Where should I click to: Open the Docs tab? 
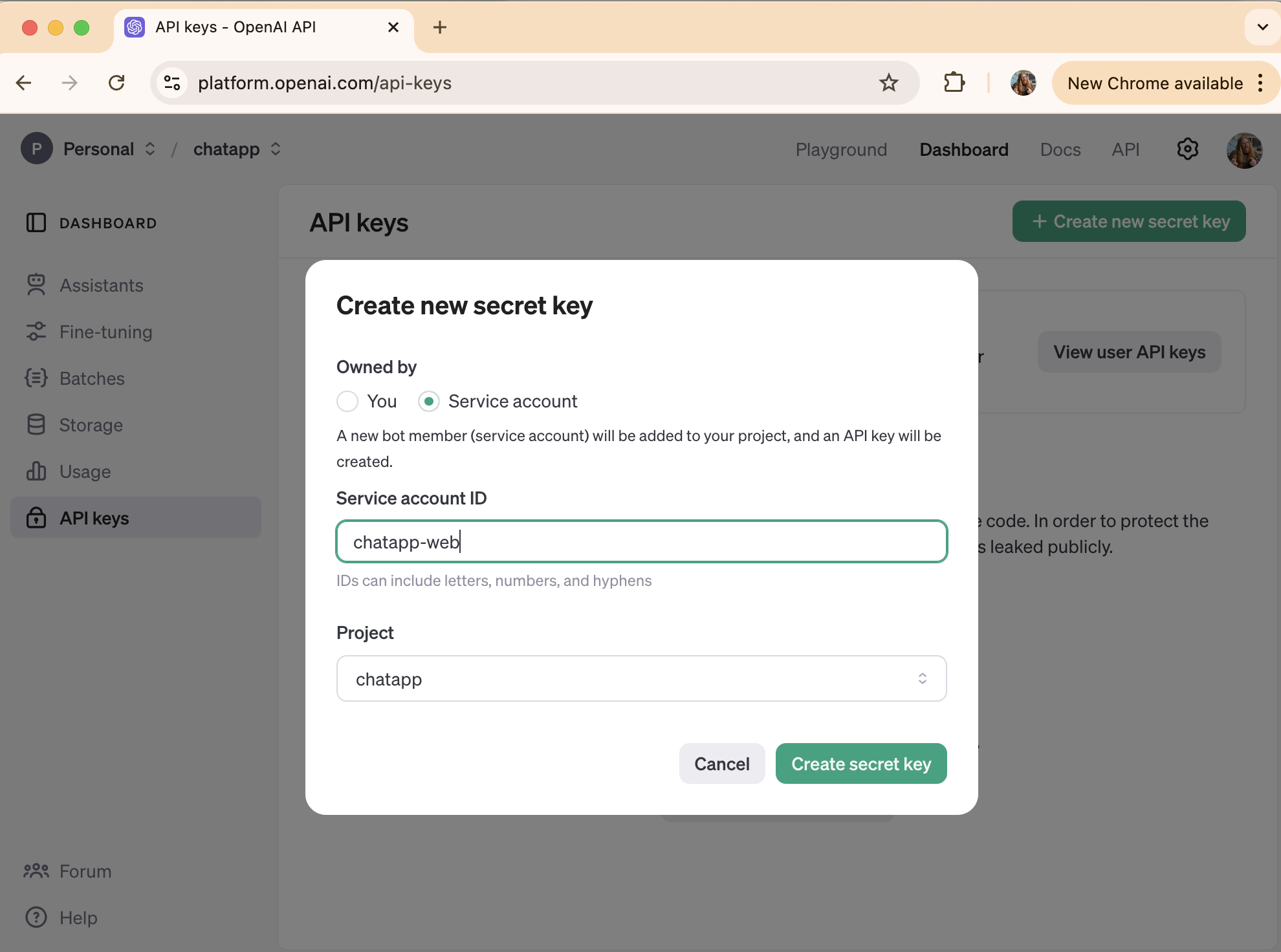[x=1060, y=149]
